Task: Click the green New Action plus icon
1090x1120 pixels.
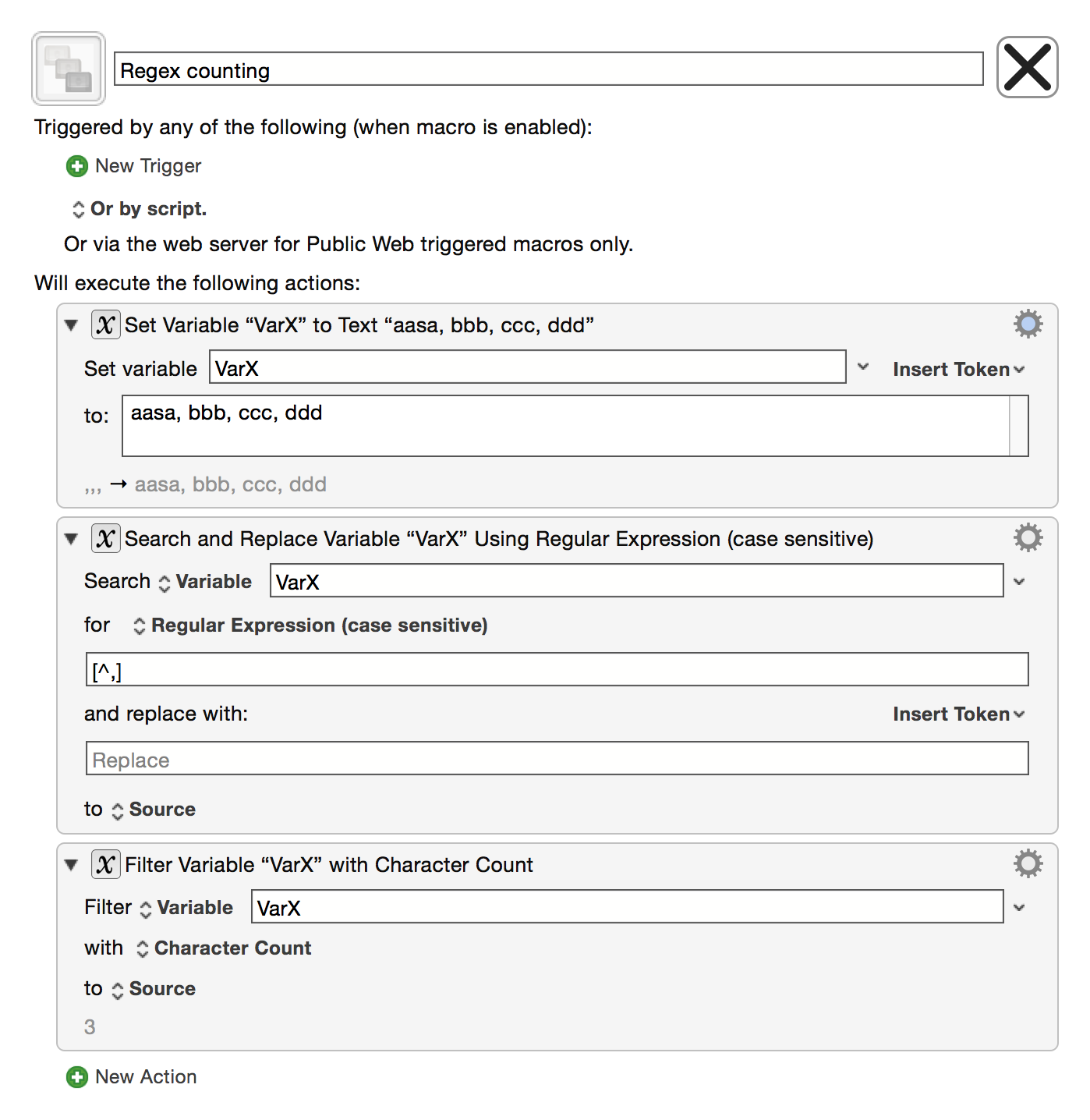Action: (77, 1077)
